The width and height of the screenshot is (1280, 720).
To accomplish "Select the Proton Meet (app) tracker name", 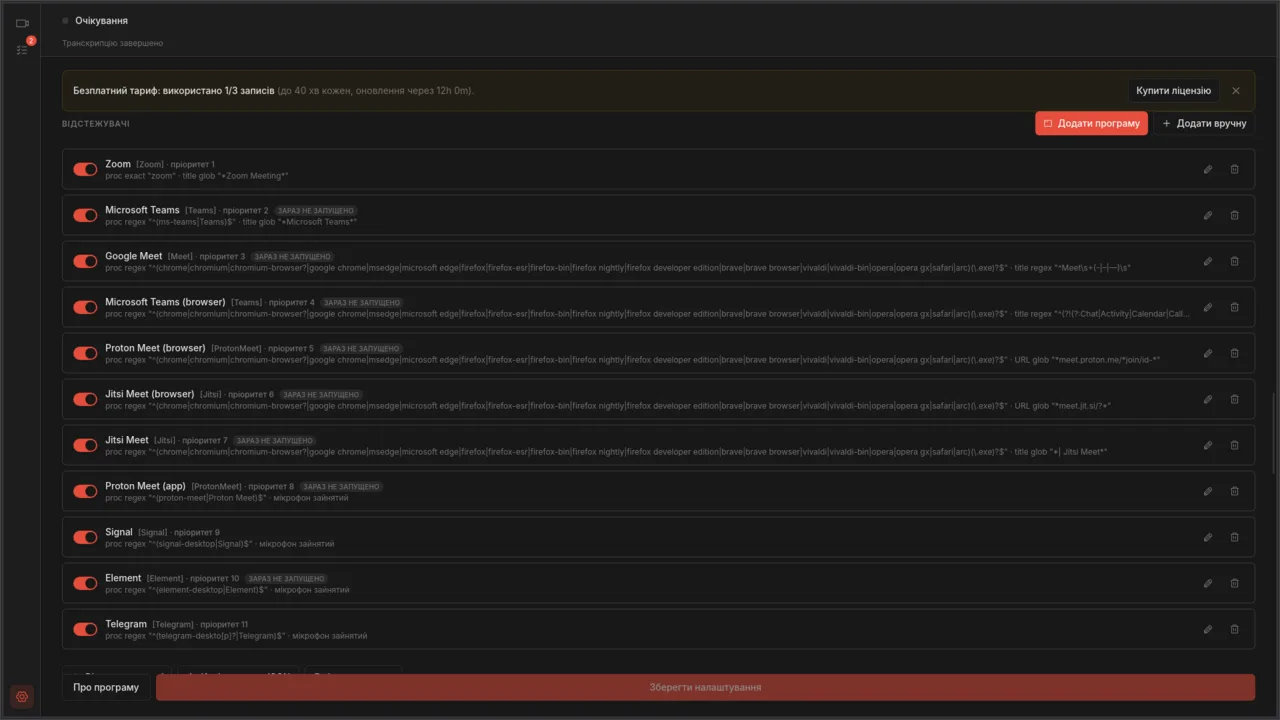I will pos(146,486).
